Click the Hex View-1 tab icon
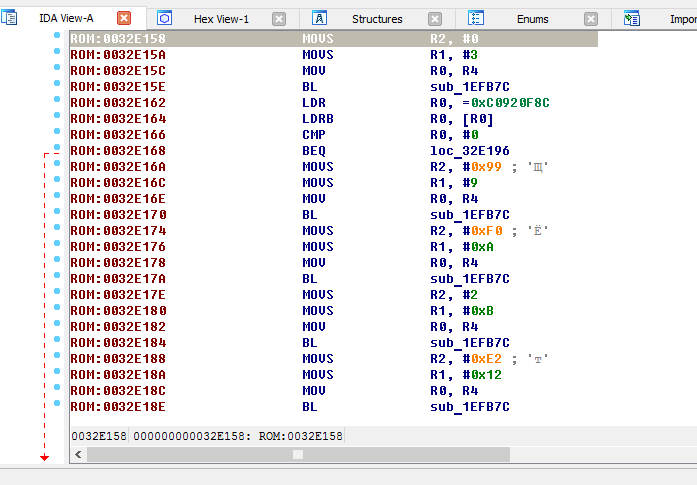697x485 pixels. [x=165, y=18]
